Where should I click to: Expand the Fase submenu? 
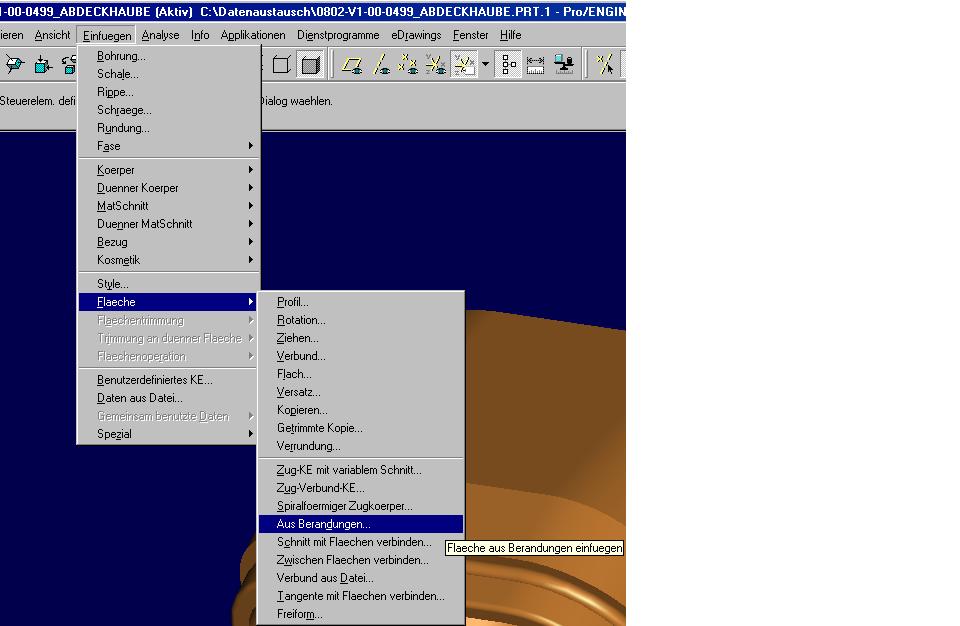(169, 146)
